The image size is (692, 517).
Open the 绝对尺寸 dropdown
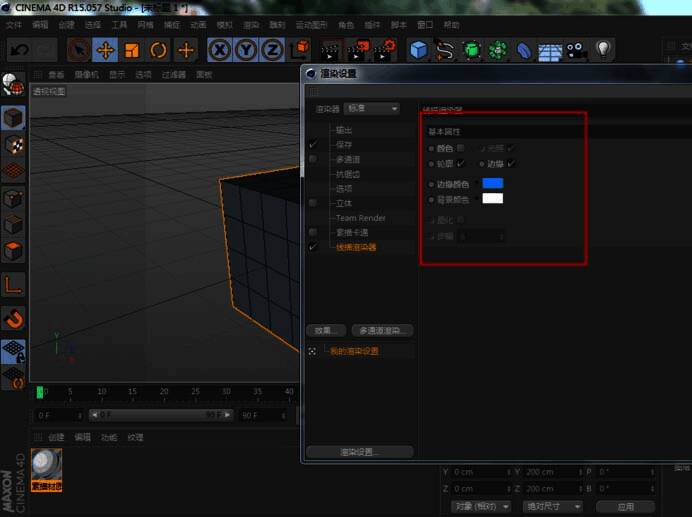point(552,506)
